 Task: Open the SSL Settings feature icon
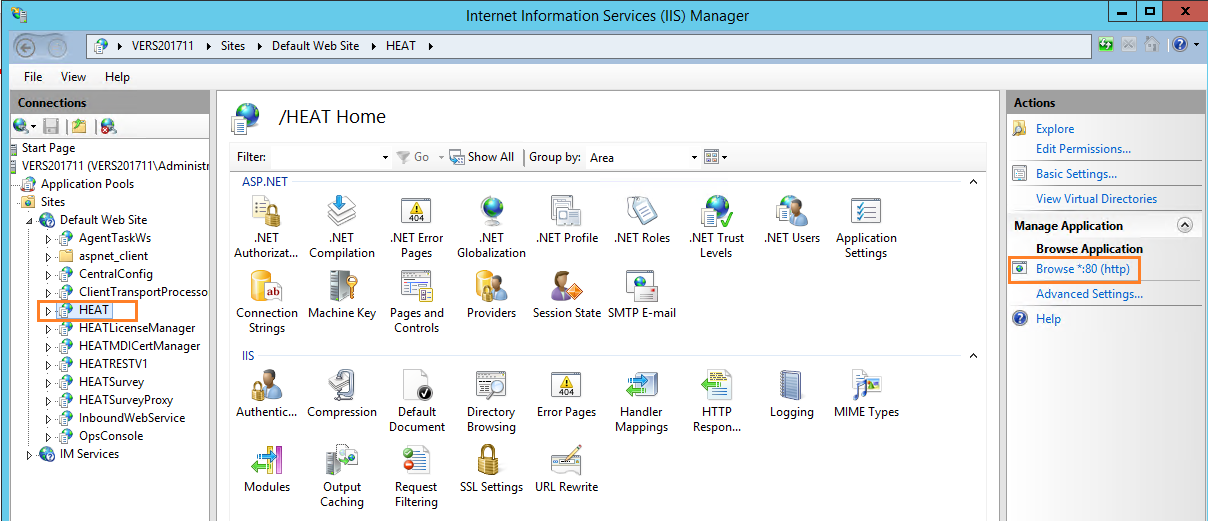(491, 462)
